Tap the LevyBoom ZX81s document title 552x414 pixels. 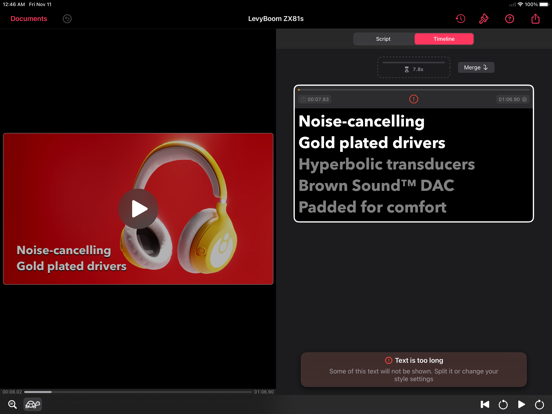click(276, 19)
